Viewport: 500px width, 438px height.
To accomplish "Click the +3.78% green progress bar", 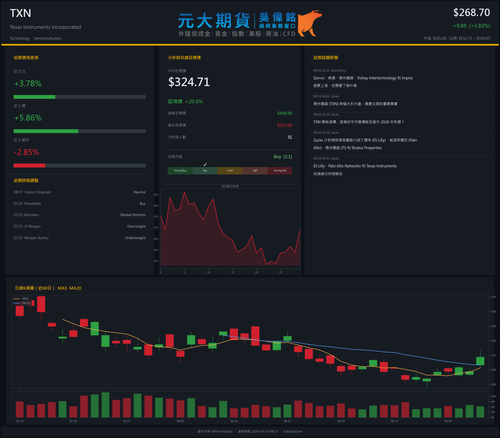I will (x=79, y=97).
